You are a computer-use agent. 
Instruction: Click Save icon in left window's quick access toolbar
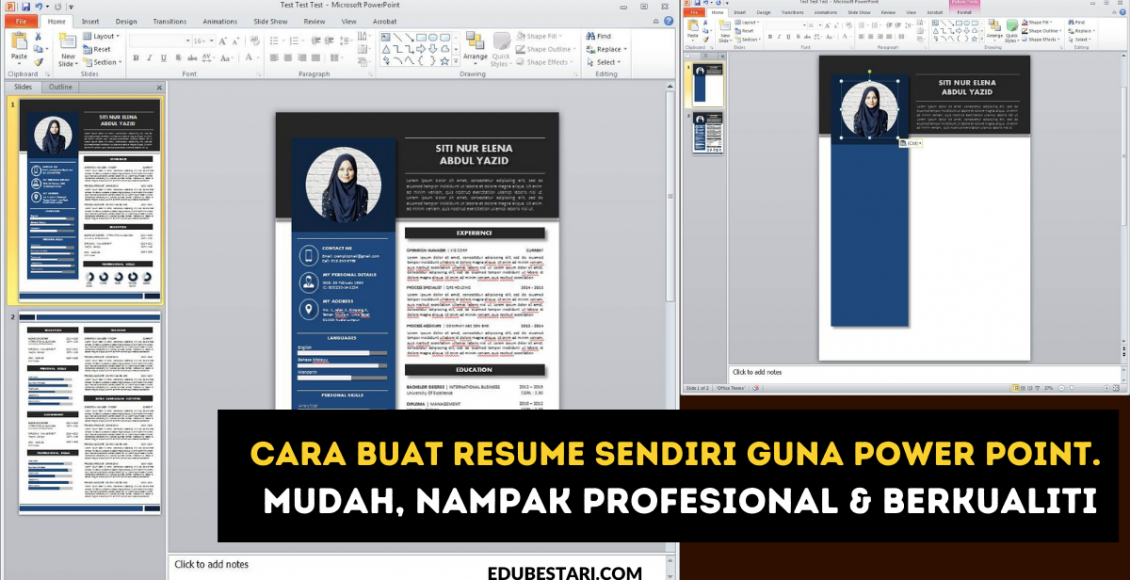(x=26, y=6)
